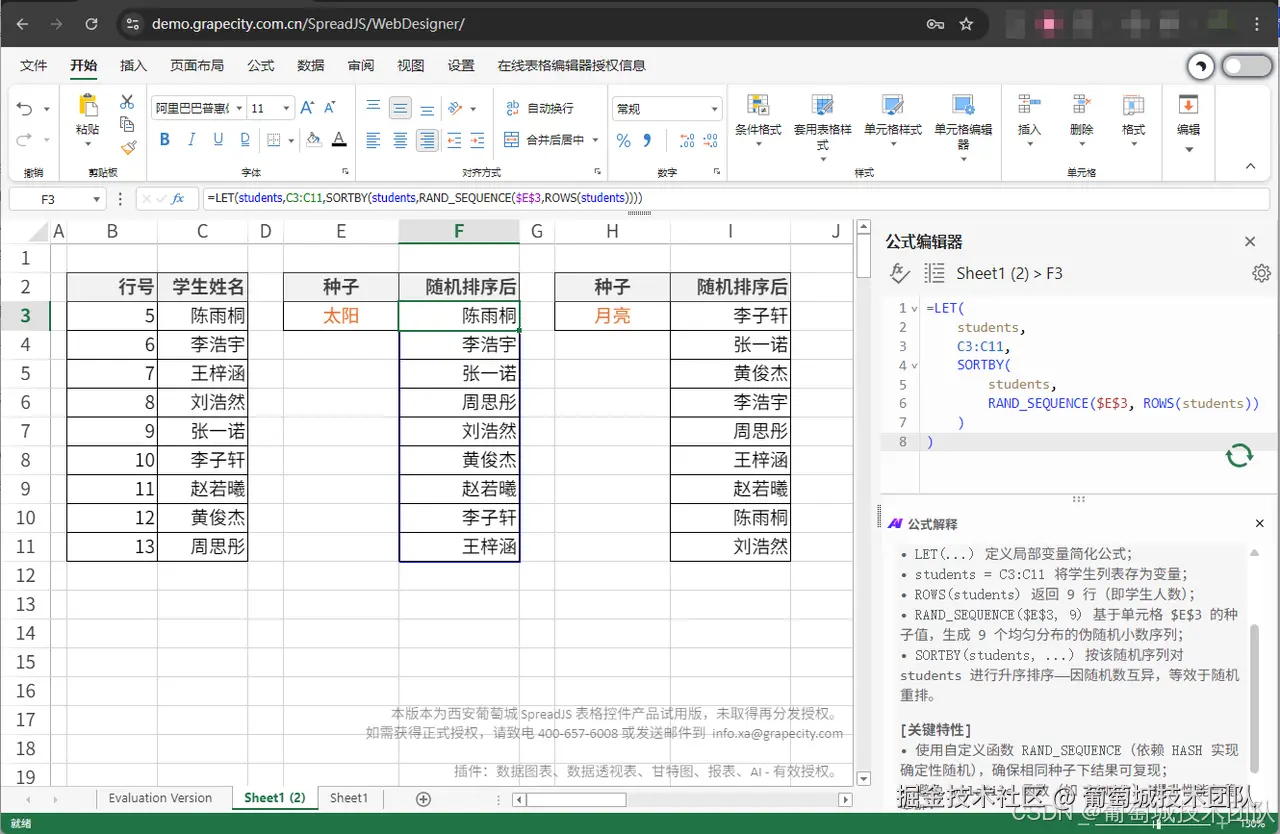This screenshot has height=834, width=1280.
Task: Toggle Underline formatting
Action: pos(217,140)
